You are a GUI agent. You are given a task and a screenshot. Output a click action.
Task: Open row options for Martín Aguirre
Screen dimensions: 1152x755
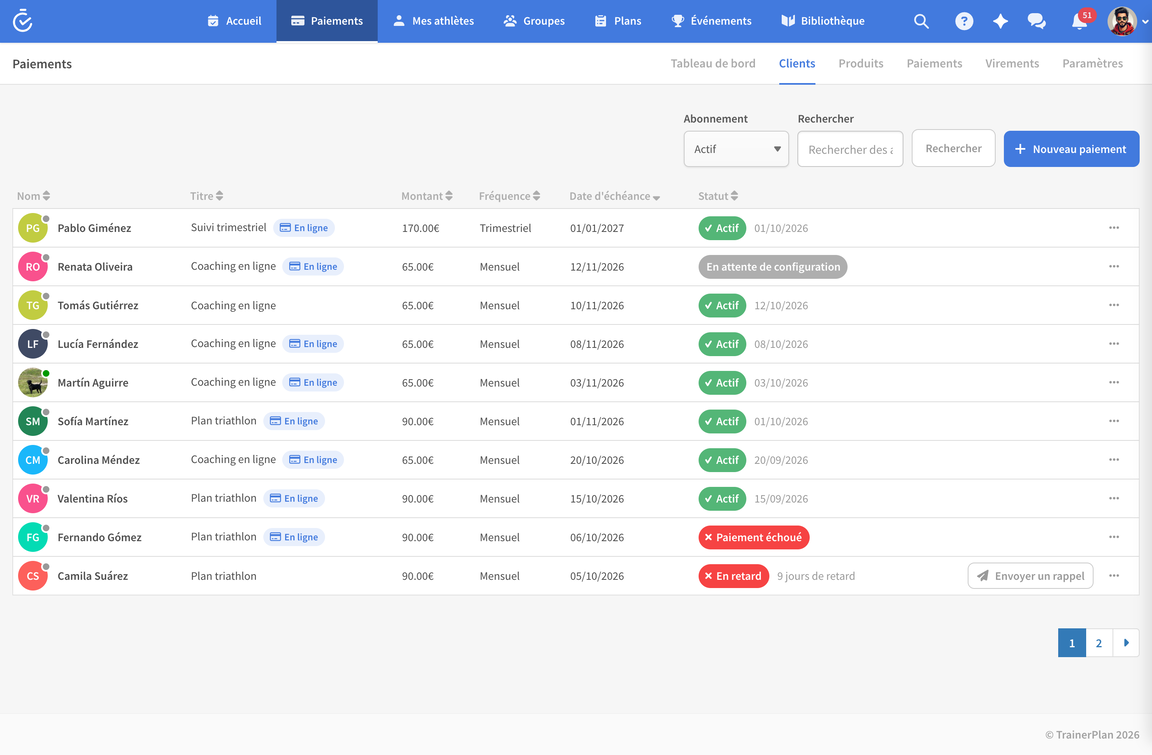point(1114,383)
